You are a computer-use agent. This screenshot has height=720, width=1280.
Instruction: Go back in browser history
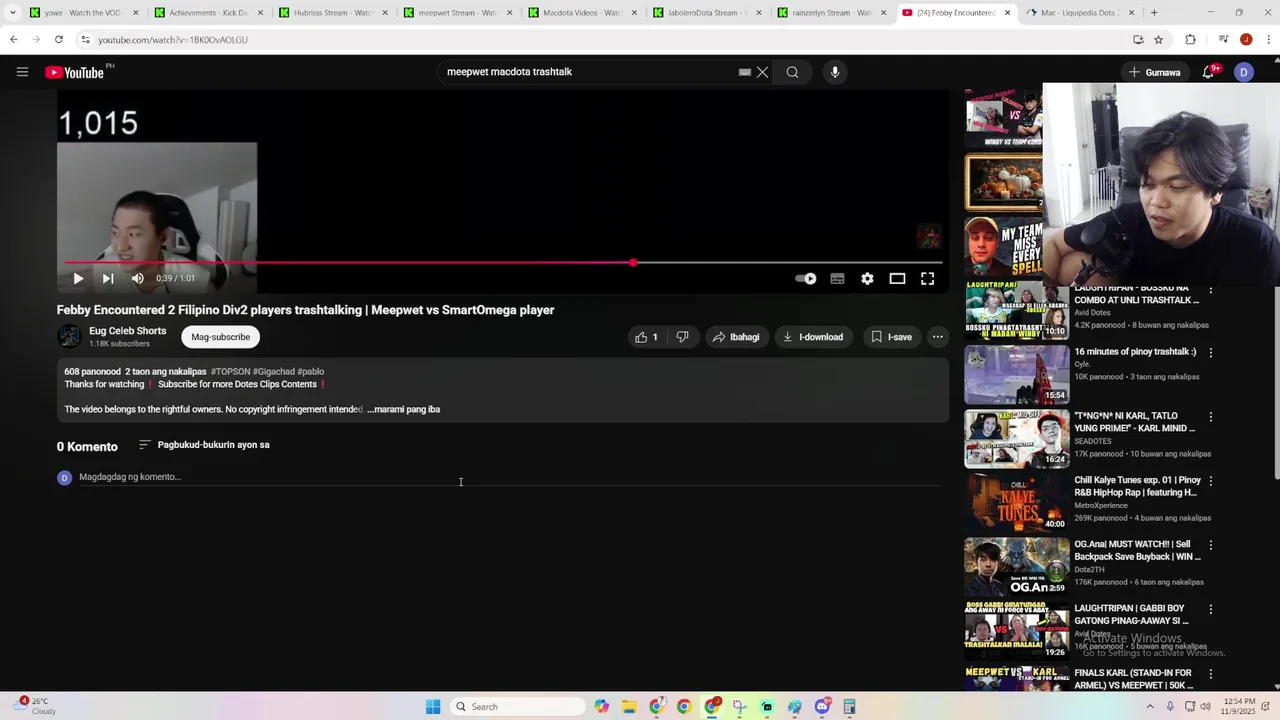(x=14, y=40)
